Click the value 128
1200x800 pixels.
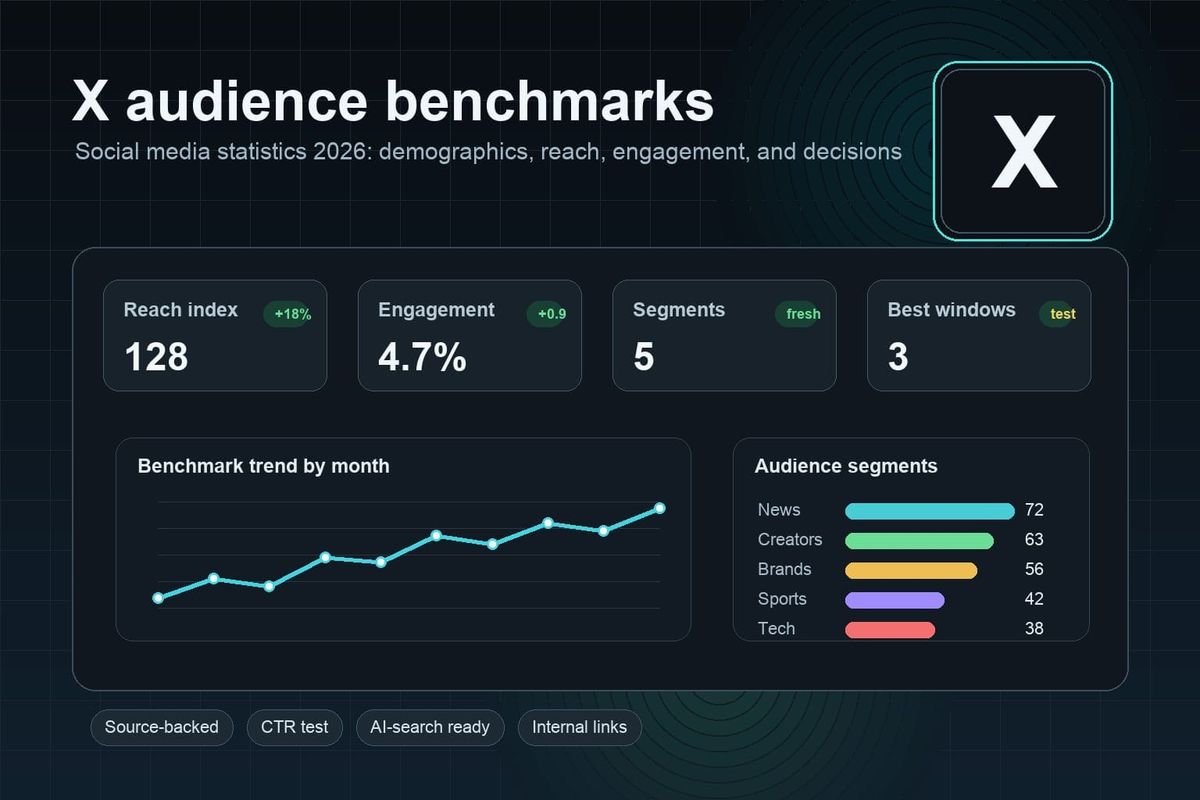click(x=156, y=357)
